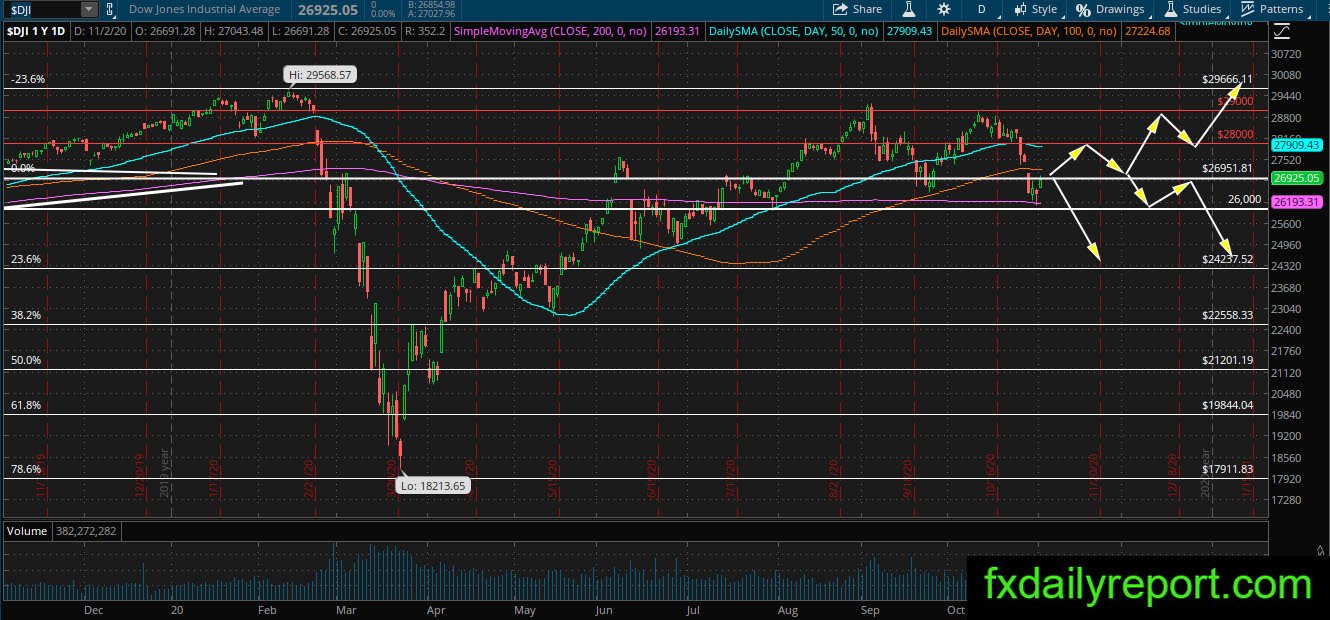Click the $29666.11 Fibonacci level label
1330x620 pixels.
click(x=1227, y=78)
